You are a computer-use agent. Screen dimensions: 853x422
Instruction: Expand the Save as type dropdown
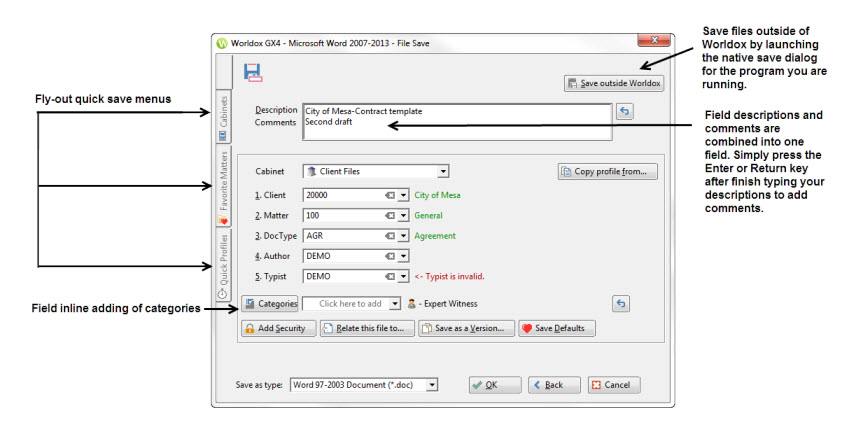[x=431, y=385]
